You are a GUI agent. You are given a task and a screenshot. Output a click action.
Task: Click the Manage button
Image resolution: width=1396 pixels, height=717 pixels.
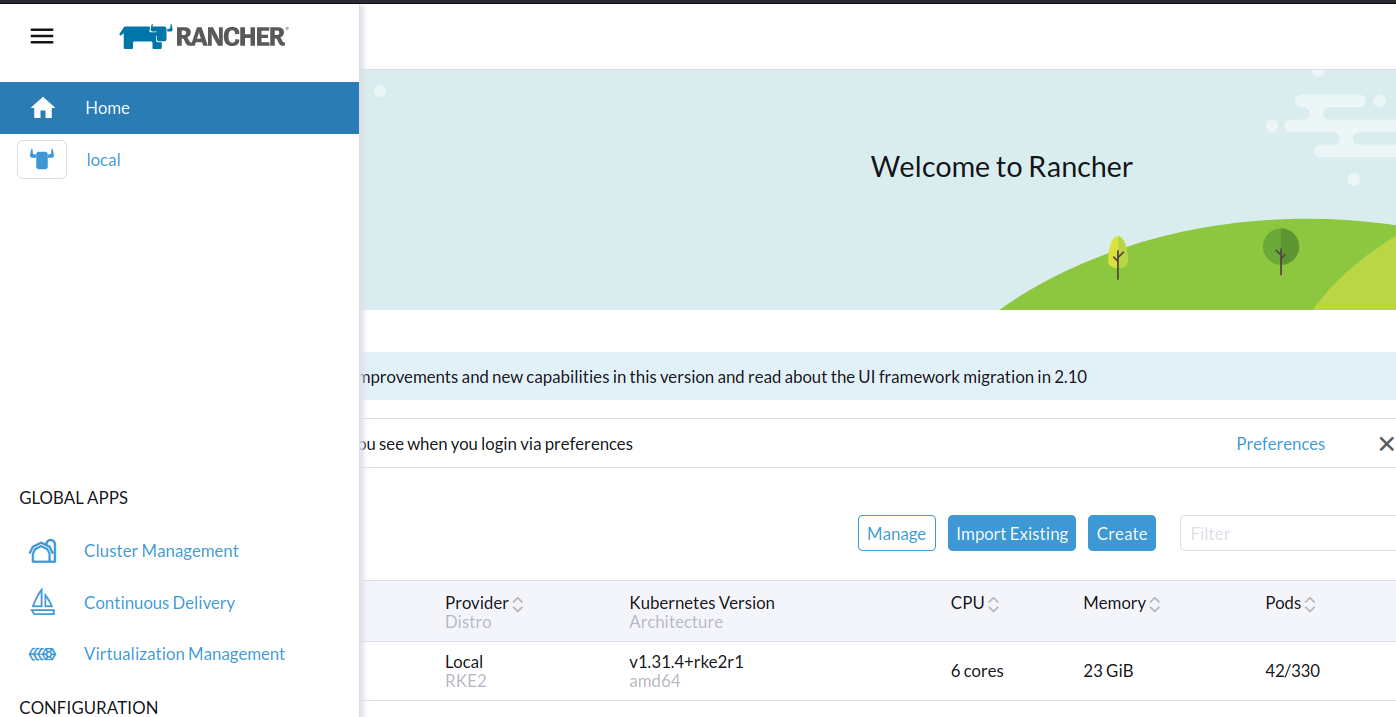(897, 533)
